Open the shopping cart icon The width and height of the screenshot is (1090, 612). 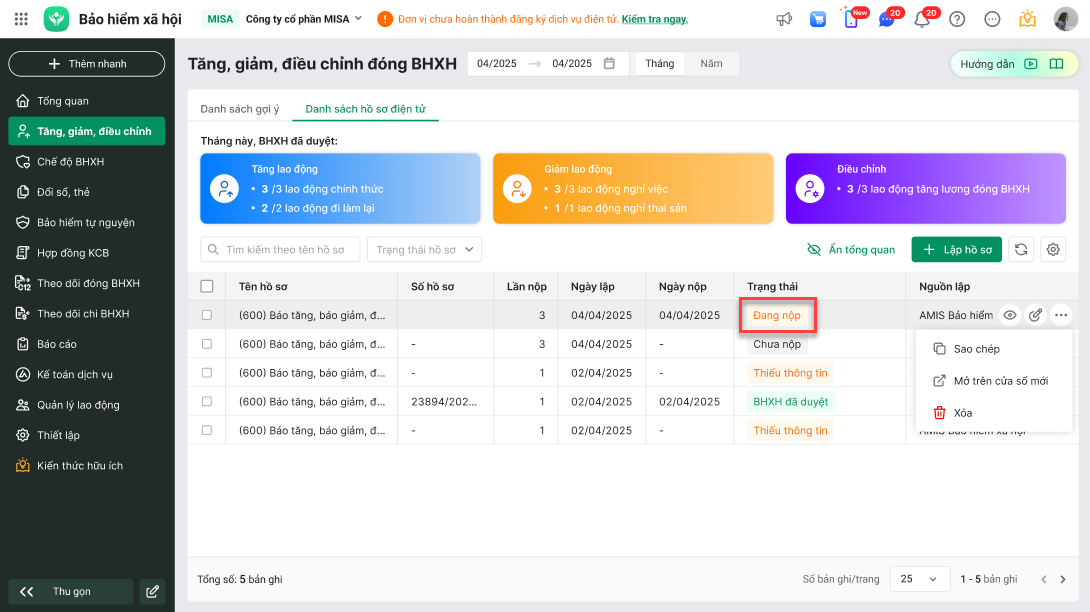tap(818, 19)
